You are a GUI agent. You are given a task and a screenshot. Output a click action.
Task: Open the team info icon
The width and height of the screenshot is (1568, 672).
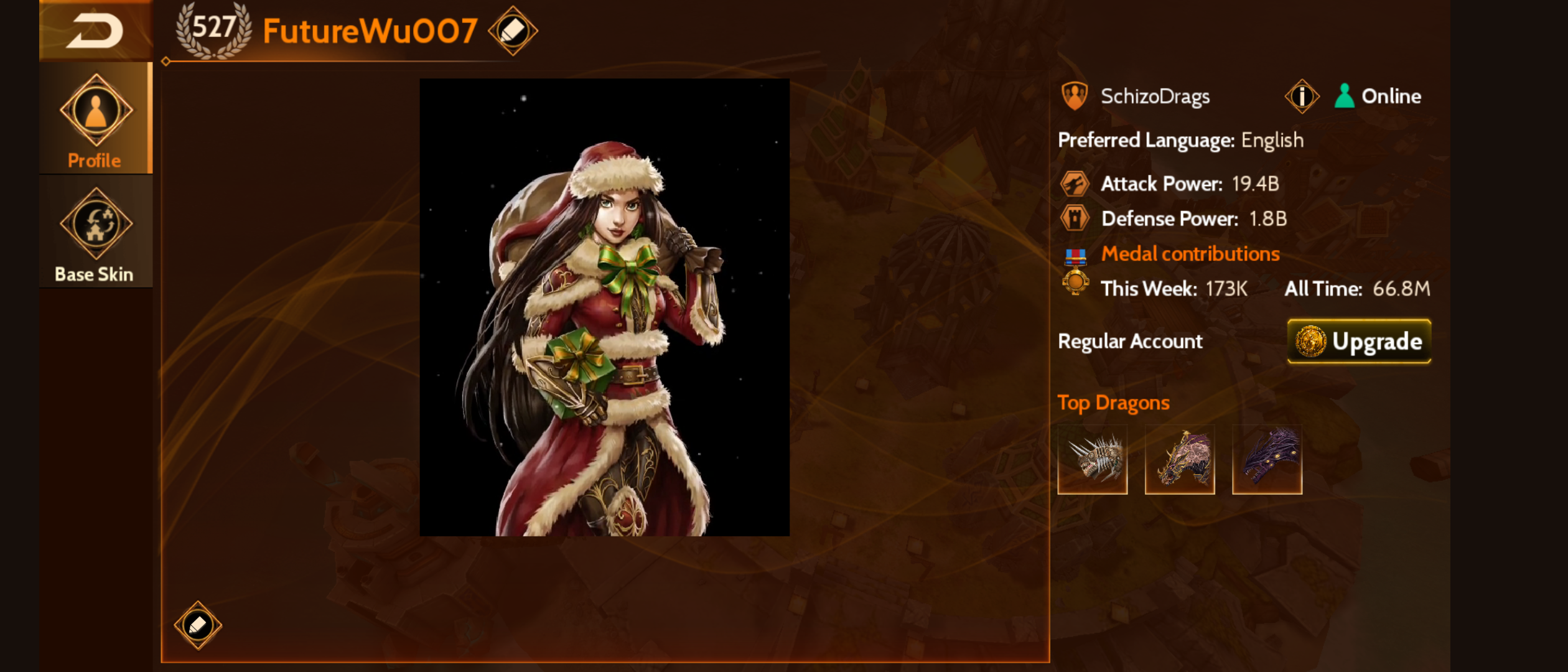pyautogui.click(x=1302, y=96)
